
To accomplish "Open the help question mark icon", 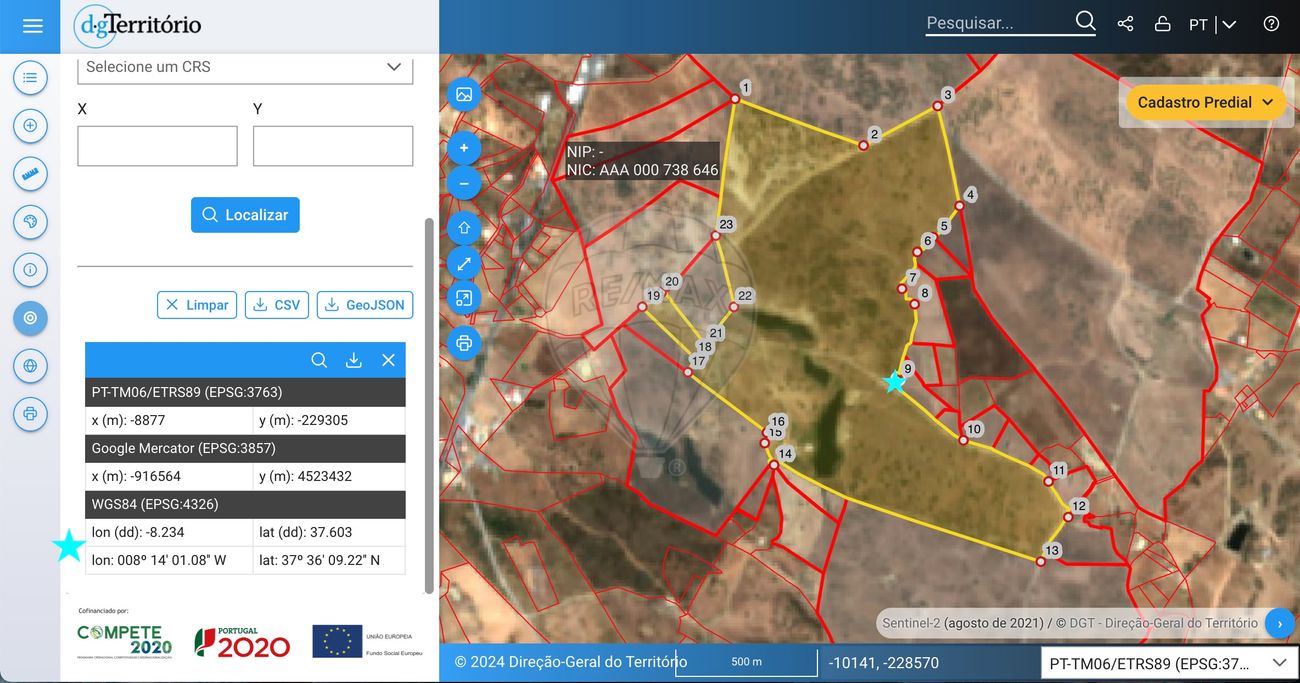I will click(1271, 24).
